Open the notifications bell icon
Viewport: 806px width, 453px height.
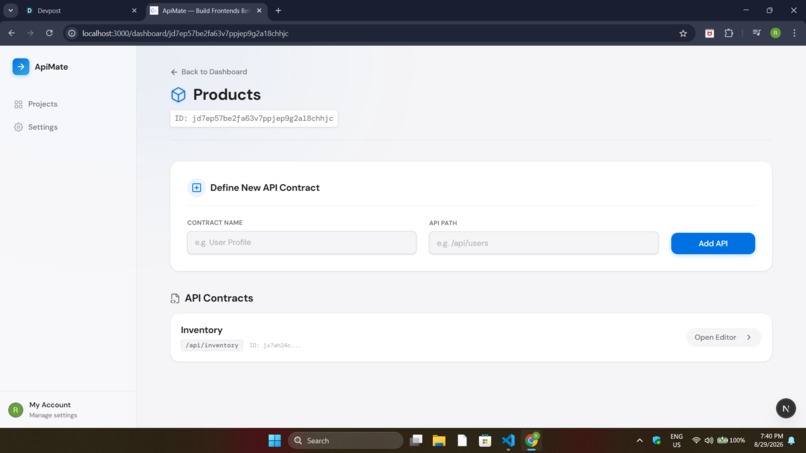tap(792, 441)
